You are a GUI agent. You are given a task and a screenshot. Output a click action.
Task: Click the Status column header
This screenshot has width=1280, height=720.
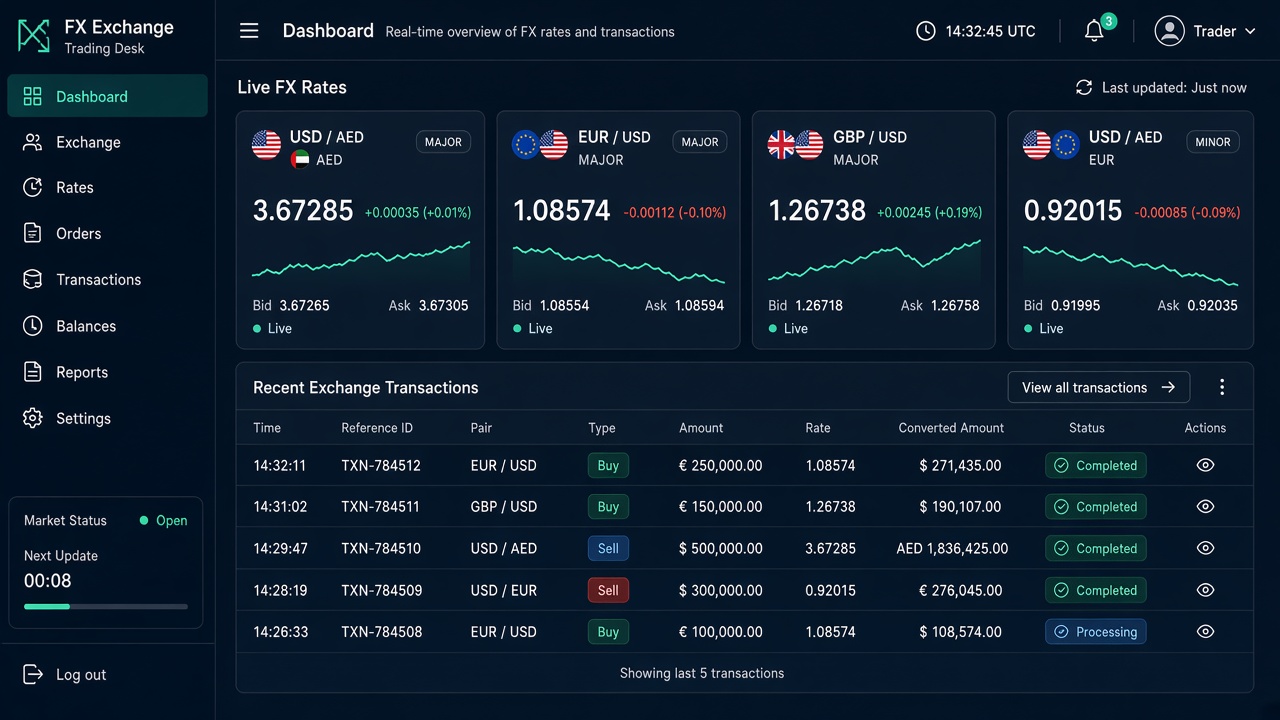1086,428
